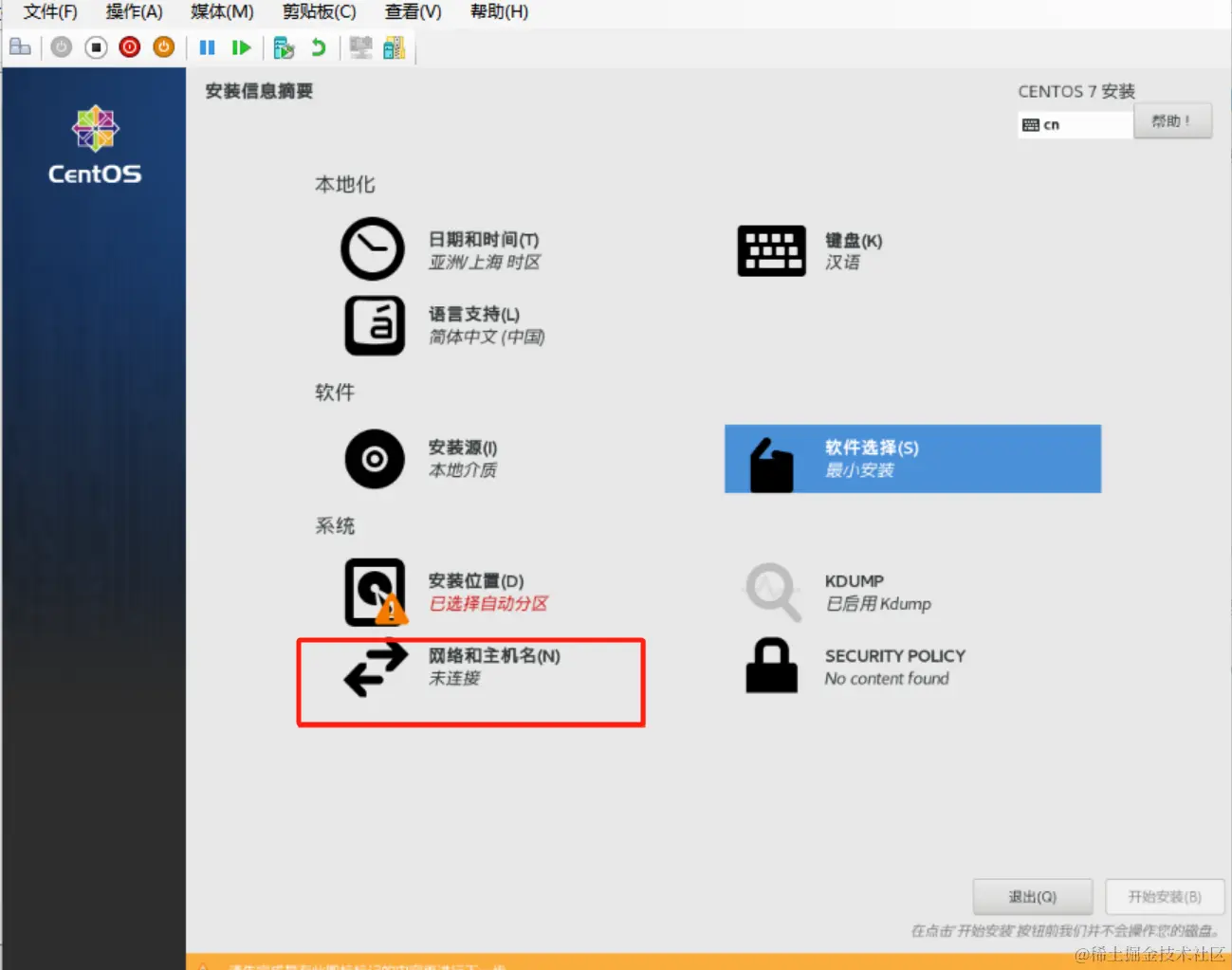Click the 亚洲/上海 时区 timezone text
This screenshot has height=970, width=1232.
pyautogui.click(x=485, y=263)
